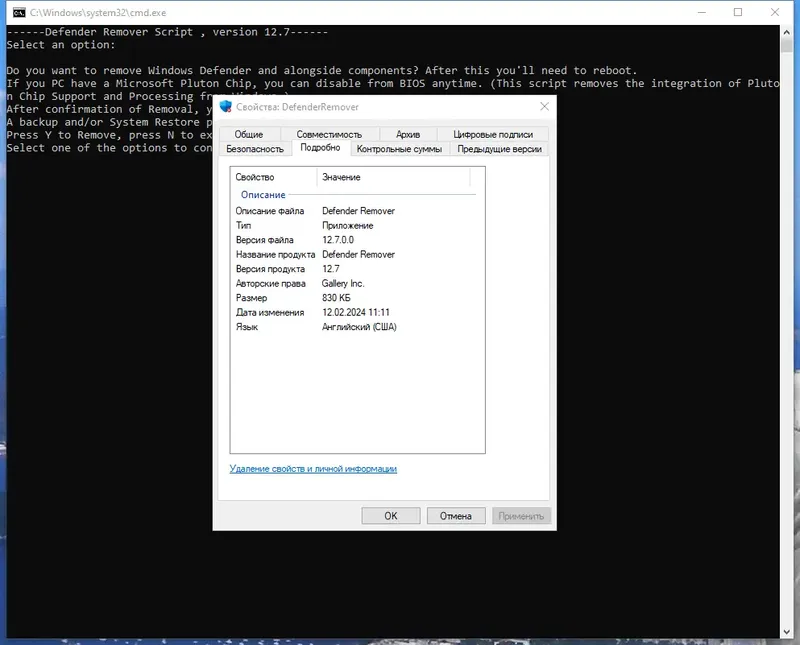The width and height of the screenshot is (800, 645).
Task: Click scrollbar up arrow in cmd window
Action: pos(786,32)
